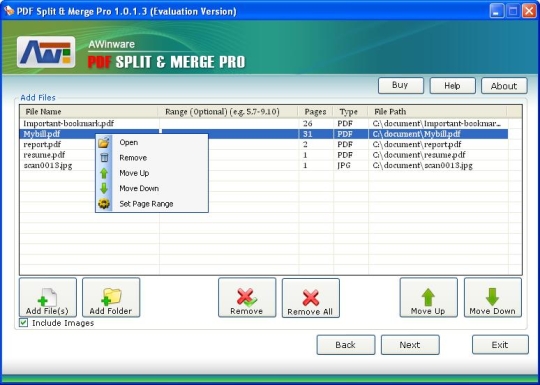Select the Important-bookmark.pdf row
The width and height of the screenshot is (540, 385).
[x=264, y=123]
